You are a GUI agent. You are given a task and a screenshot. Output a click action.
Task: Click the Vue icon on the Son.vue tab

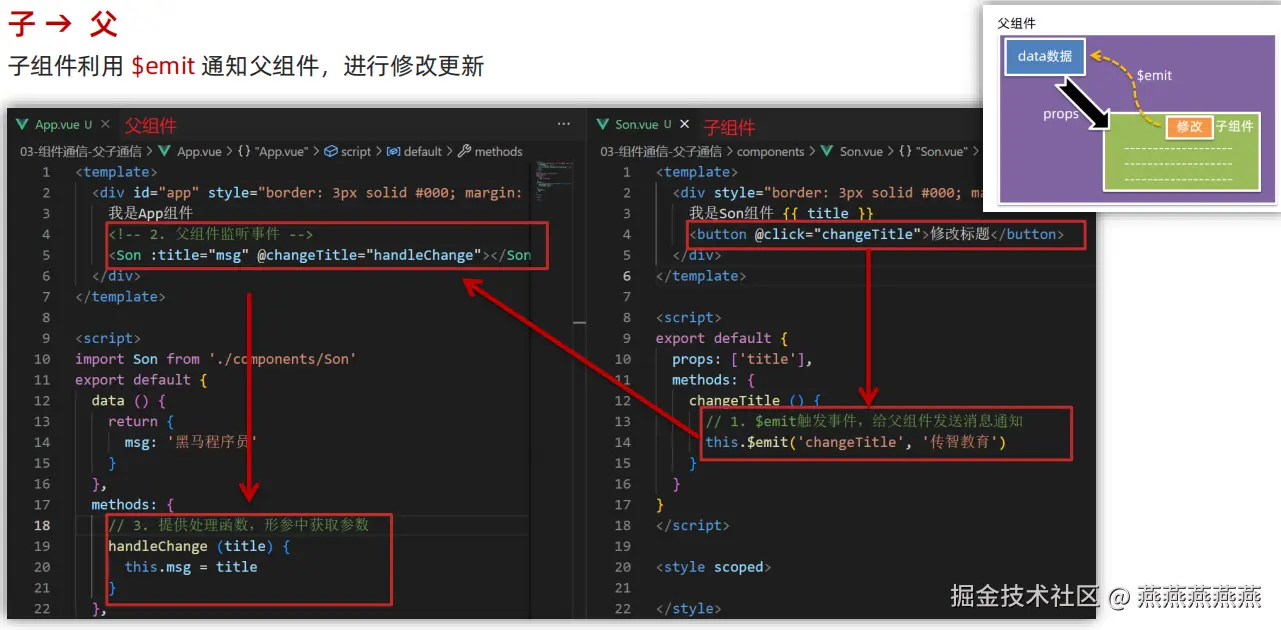[602, 125]
